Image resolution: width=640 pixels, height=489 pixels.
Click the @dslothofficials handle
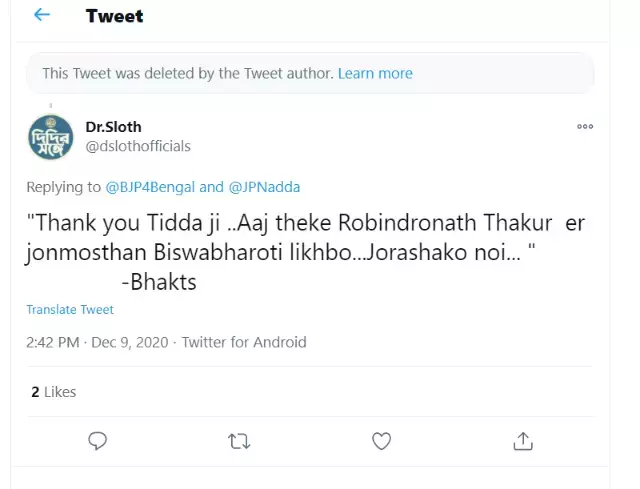click(138, 146)
